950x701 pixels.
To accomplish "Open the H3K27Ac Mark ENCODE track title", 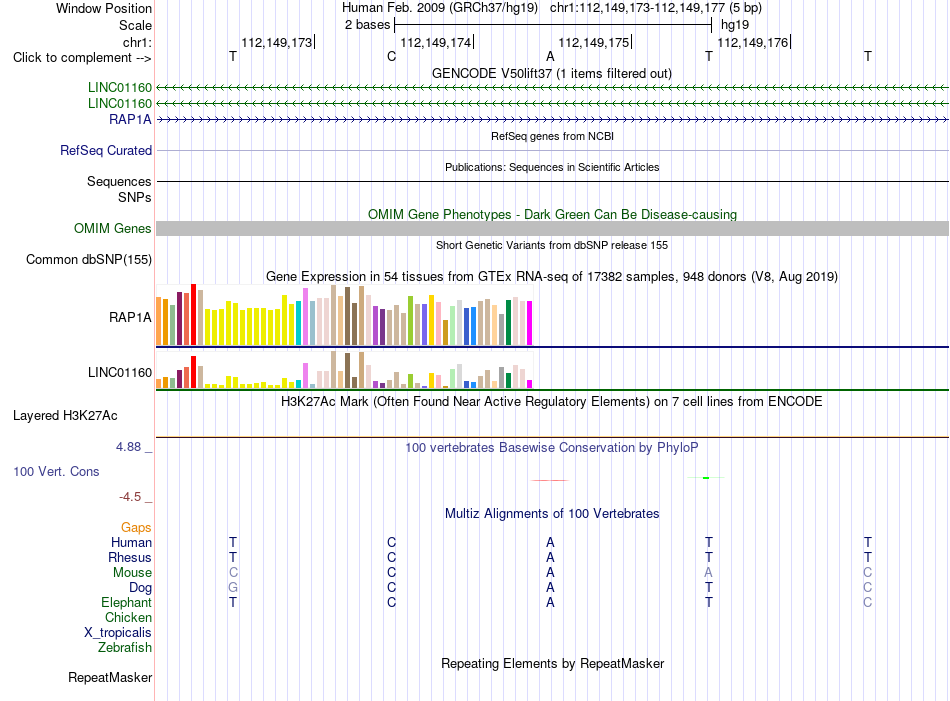I will [552, 402].
